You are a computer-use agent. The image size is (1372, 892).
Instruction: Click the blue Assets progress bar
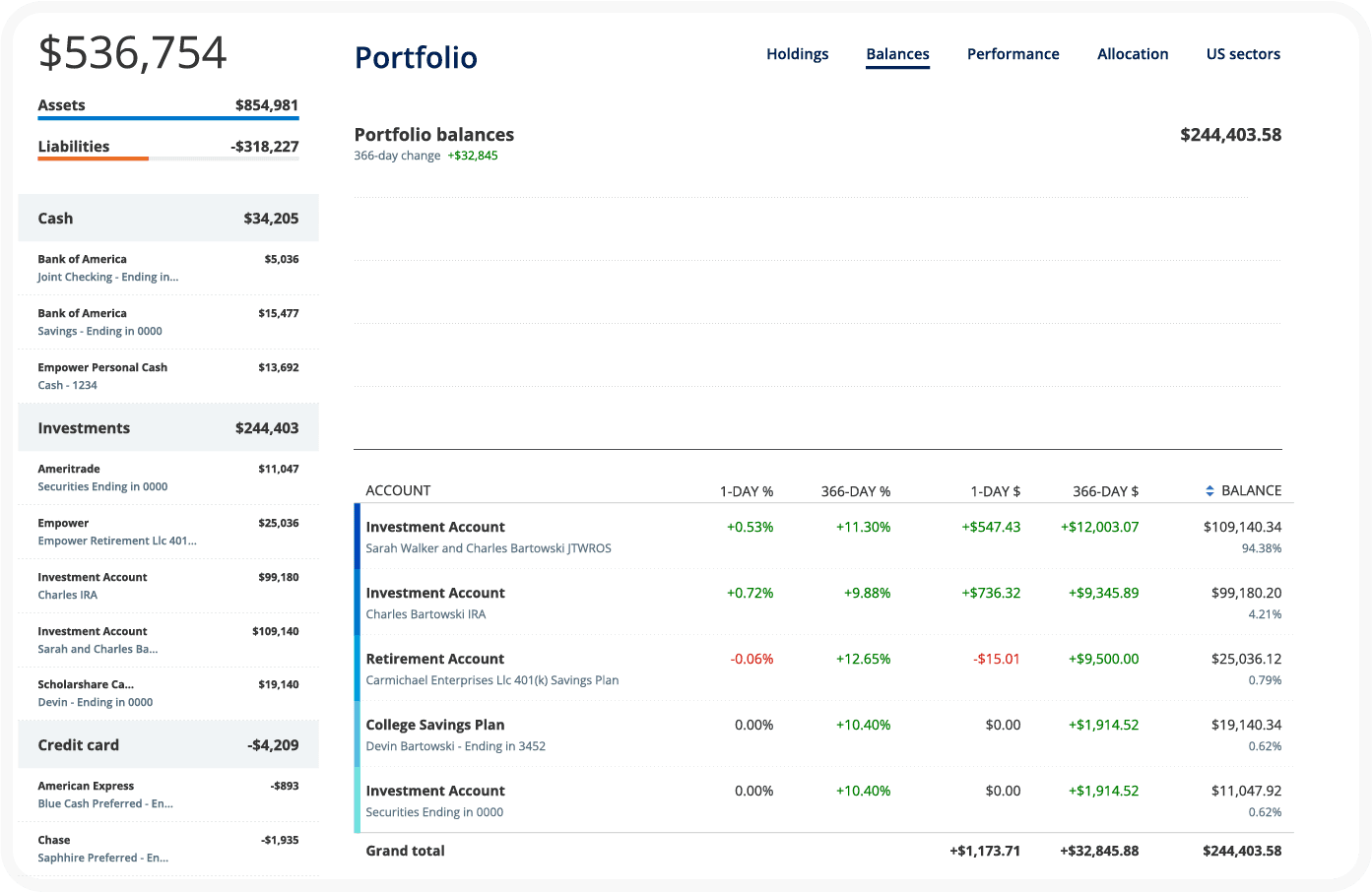point(168,118)
